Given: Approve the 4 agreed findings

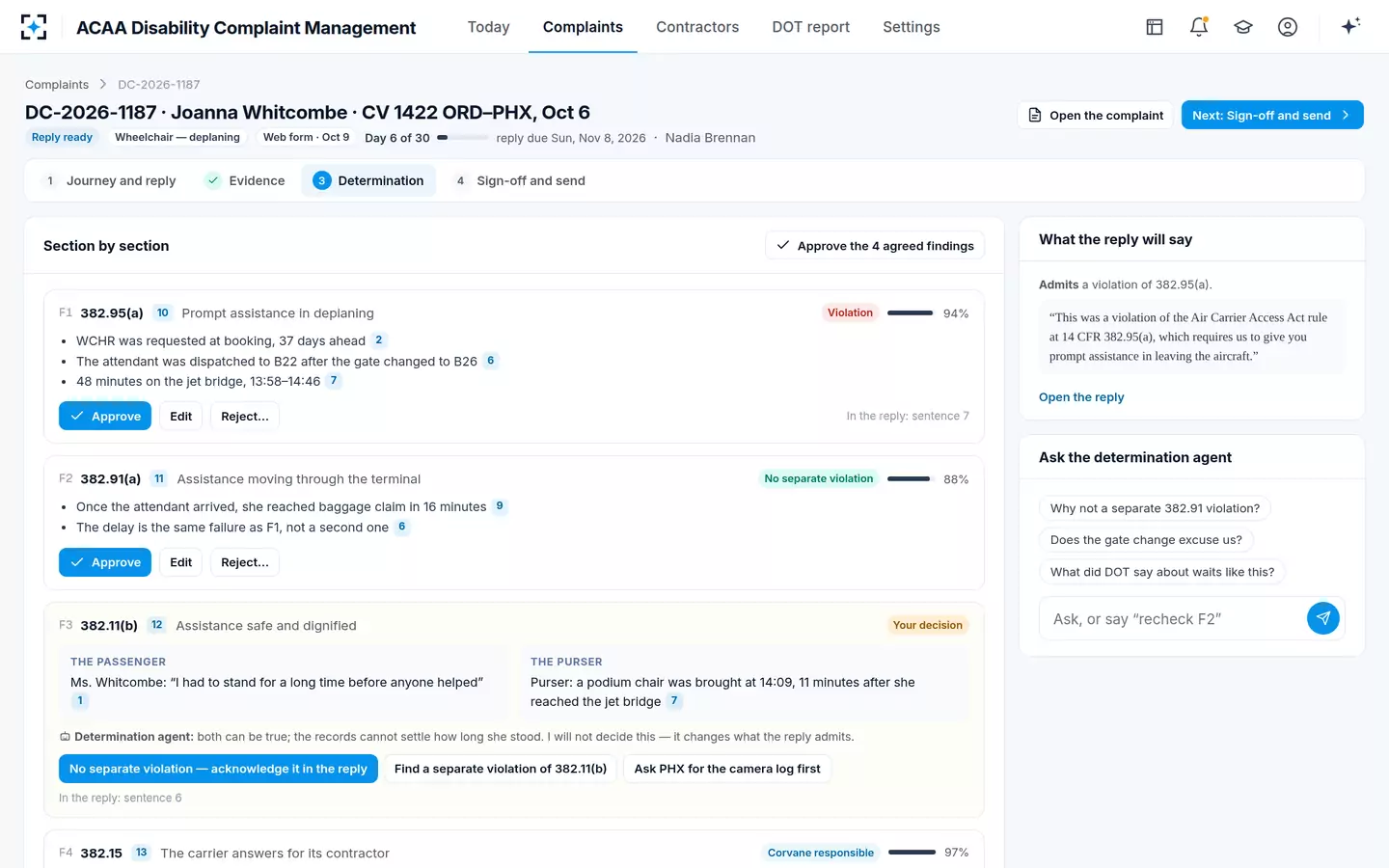Looking at the screenshot, I should (875, 245).
